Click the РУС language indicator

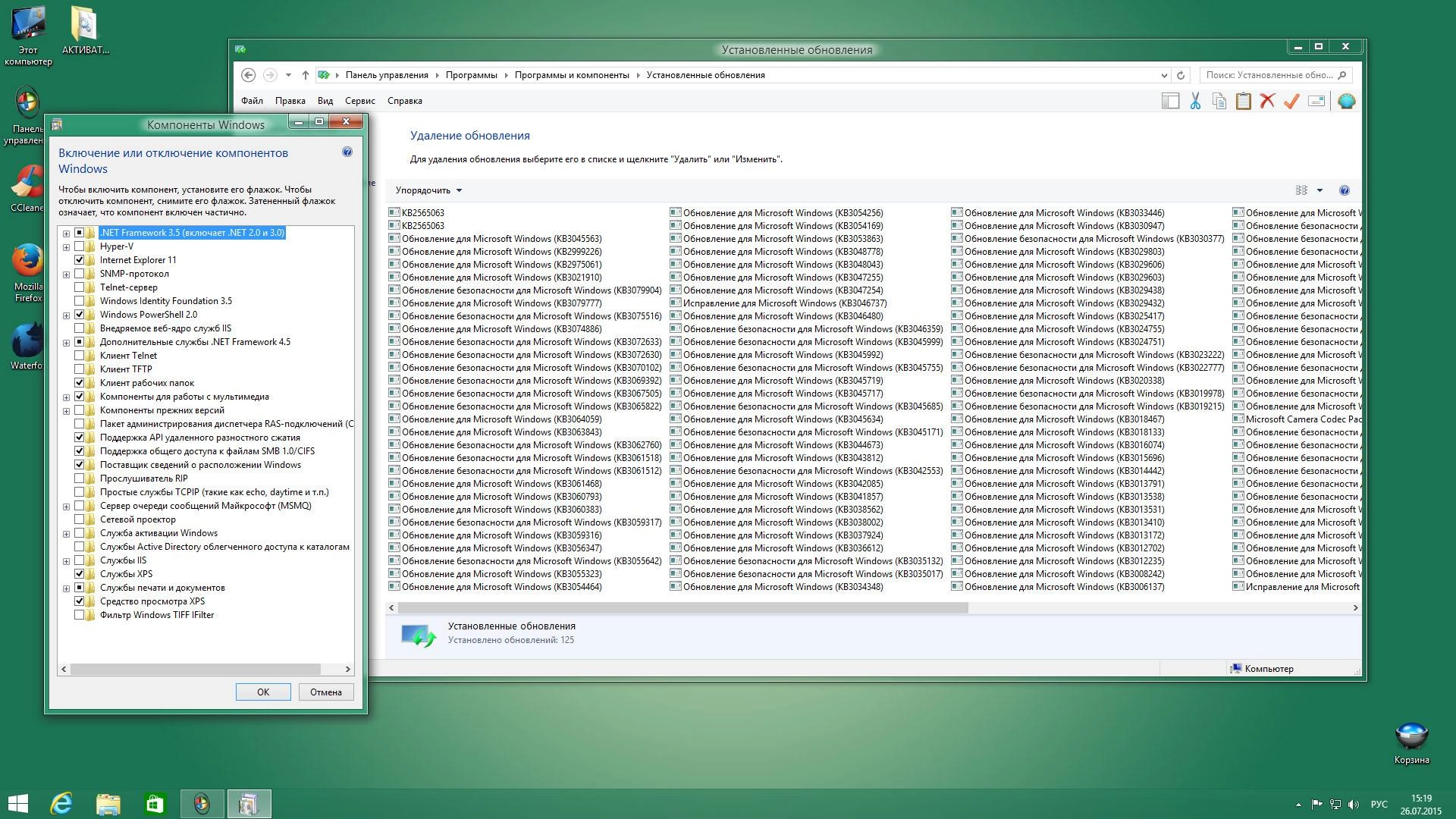[1379, 804]
